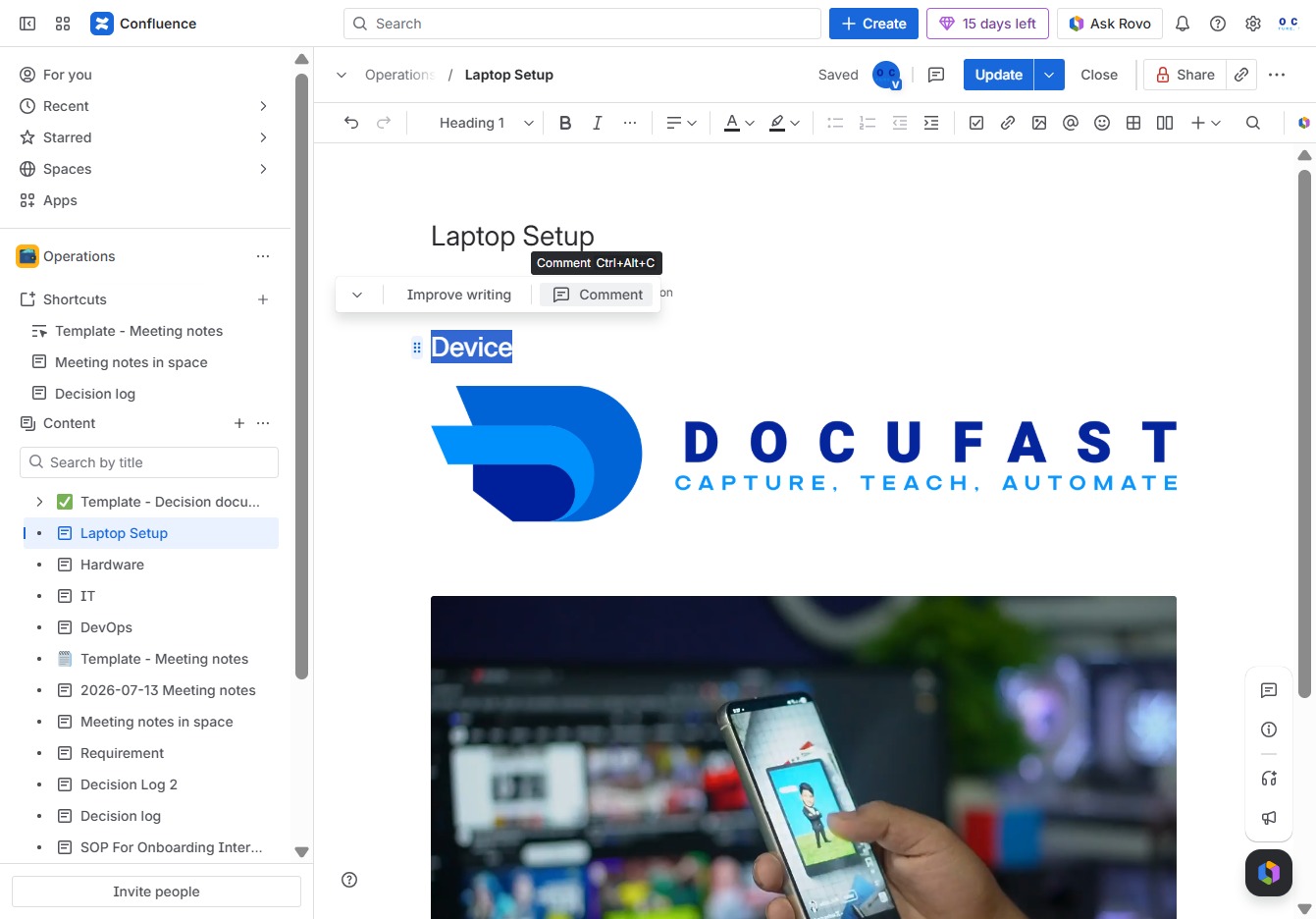Open the Share dialog
This screenshot has height=919, width=1316.
1184,75
